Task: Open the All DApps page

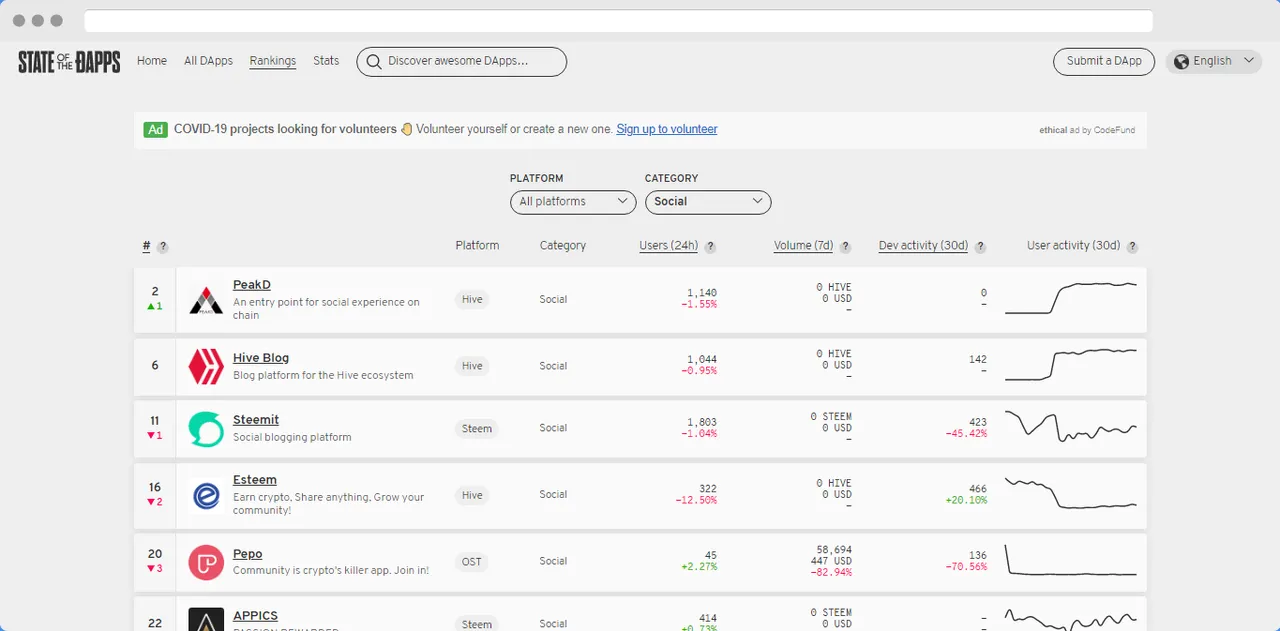Action: pyautogui.click(x=208, y=61)
